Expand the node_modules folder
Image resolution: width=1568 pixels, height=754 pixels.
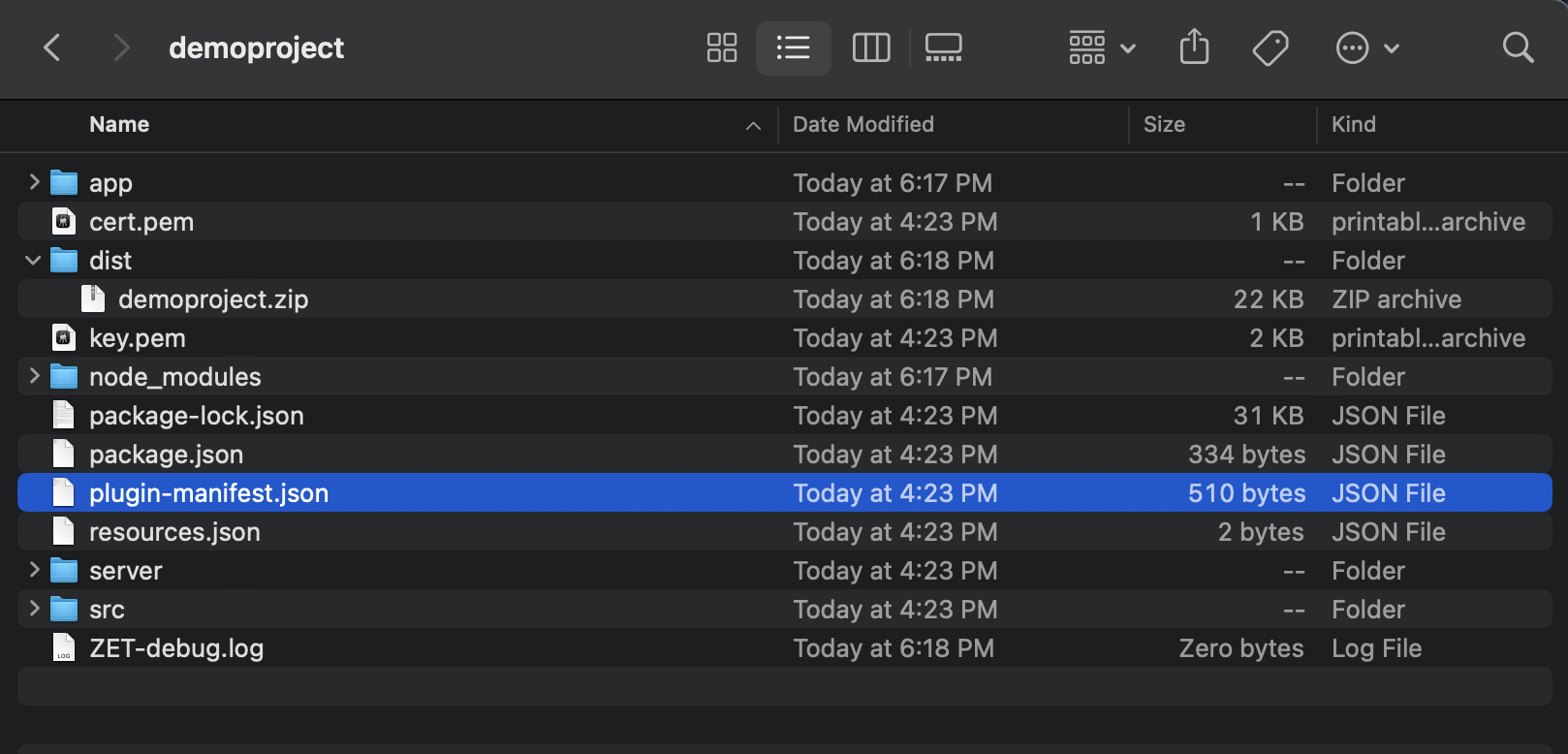[x=34, y=376]
